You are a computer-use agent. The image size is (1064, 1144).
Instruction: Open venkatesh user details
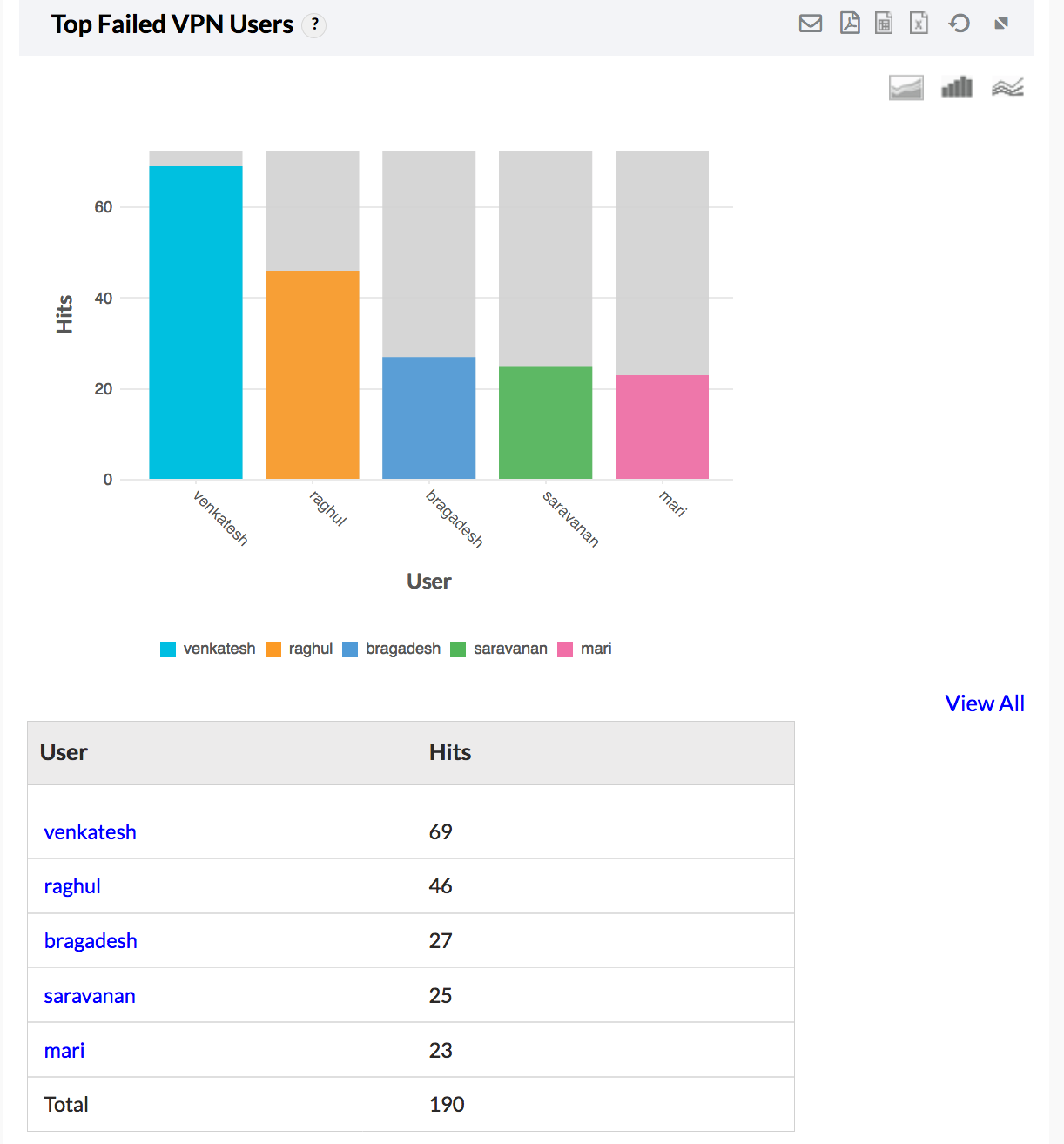90,832
